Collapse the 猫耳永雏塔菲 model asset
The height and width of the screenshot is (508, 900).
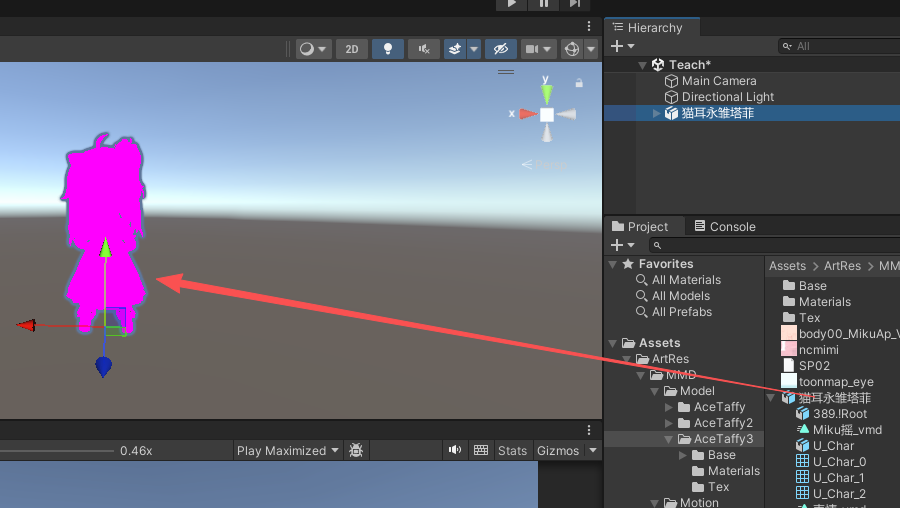tap(771, 398)
